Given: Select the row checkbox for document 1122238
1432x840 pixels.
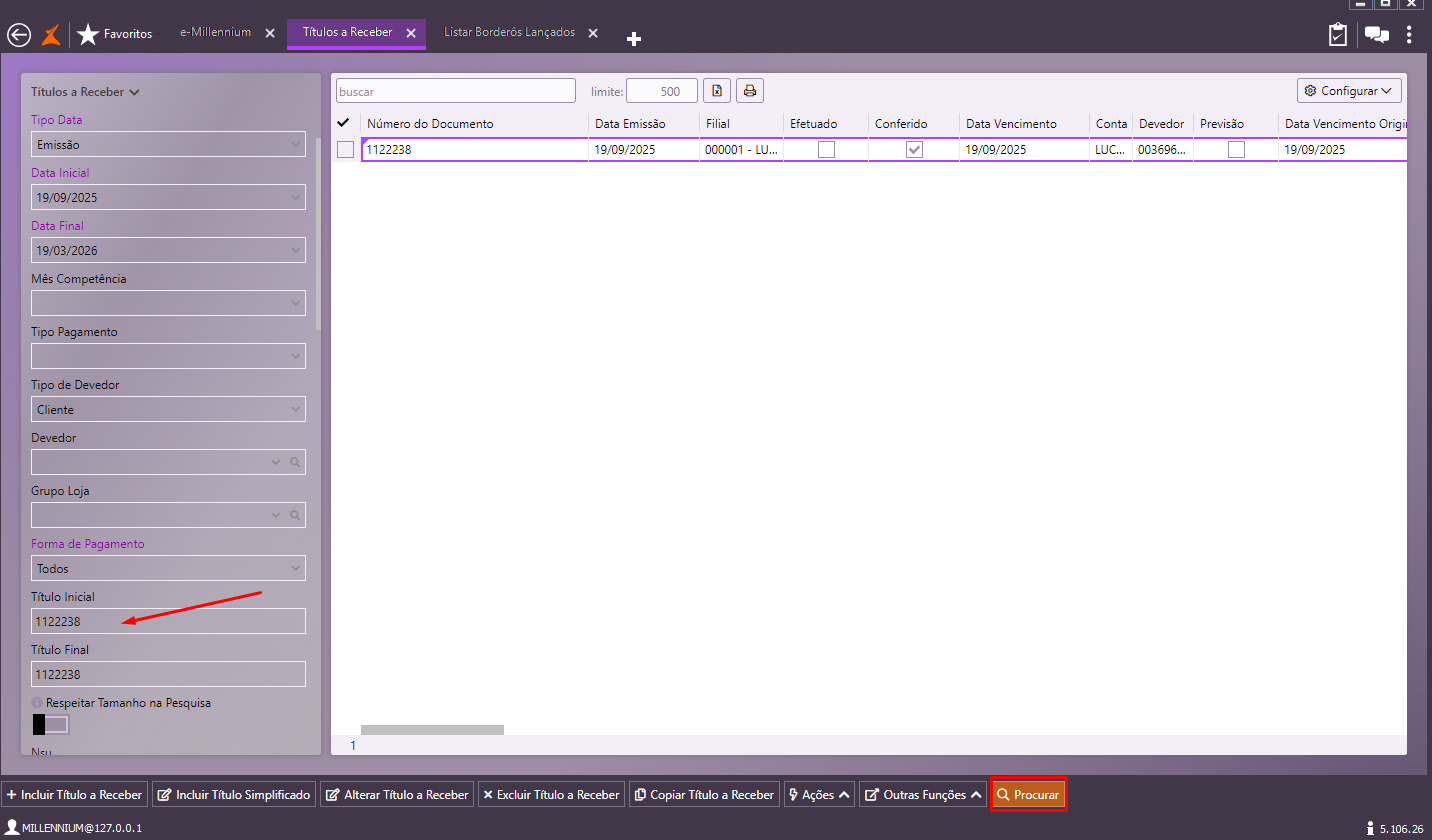Looking at the screenshot, I should pyautogui.click(x=346, y=150).
